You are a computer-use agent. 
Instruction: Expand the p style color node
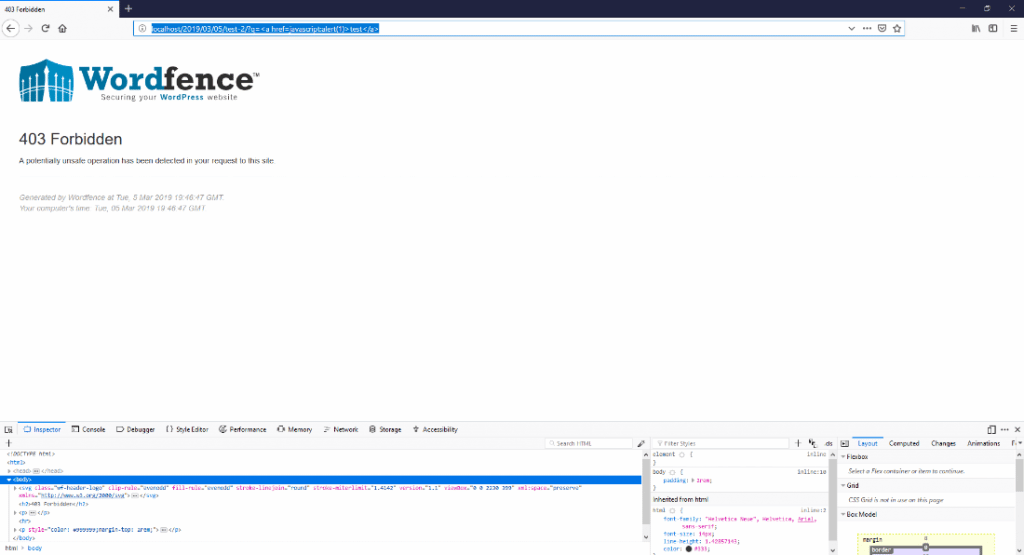[15, 530]
